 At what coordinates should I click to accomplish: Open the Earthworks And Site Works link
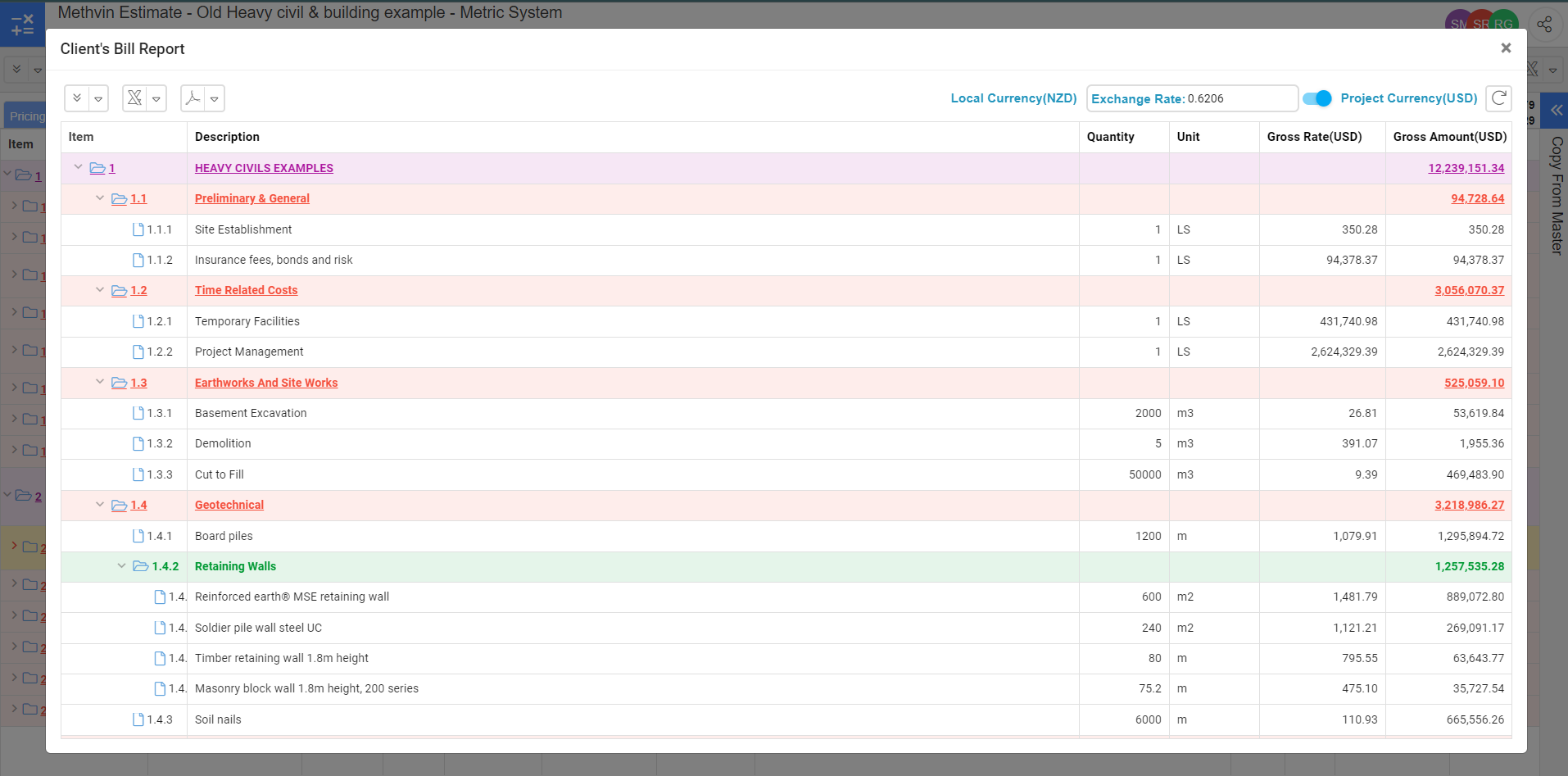pos(266,383)
